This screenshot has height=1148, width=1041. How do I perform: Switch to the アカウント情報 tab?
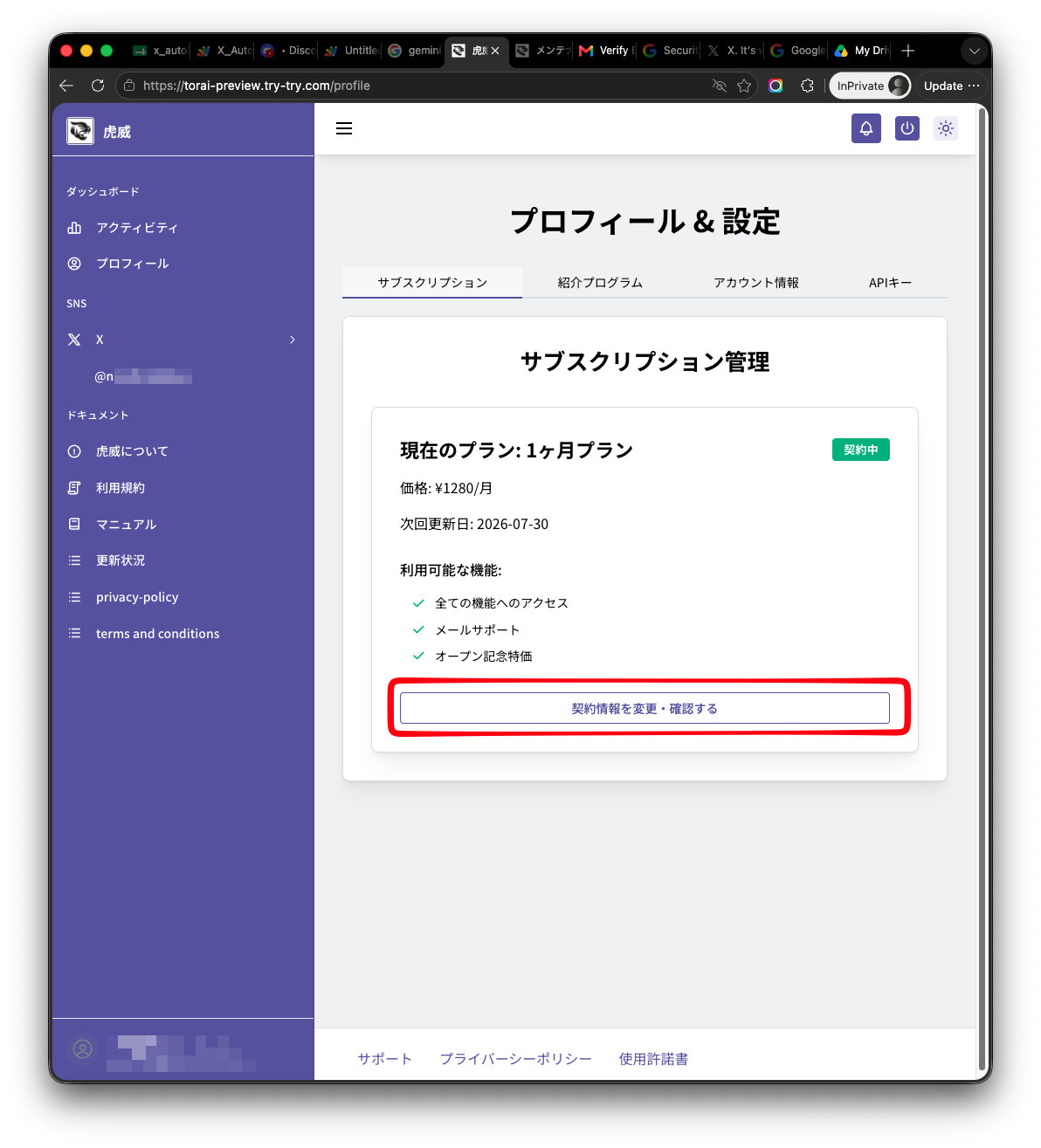coord(756,283)
